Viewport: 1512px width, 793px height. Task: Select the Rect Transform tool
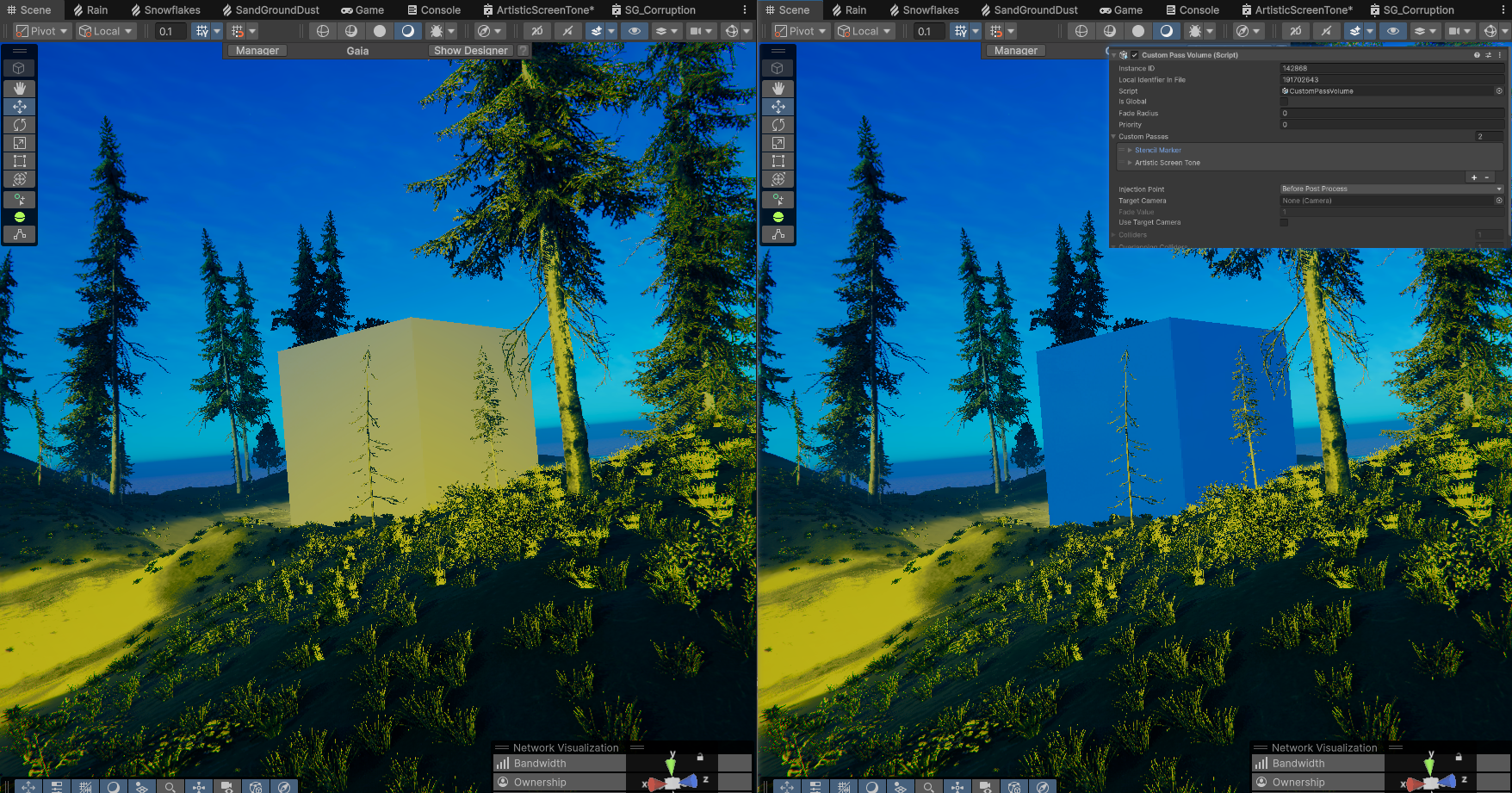point(19,160)
